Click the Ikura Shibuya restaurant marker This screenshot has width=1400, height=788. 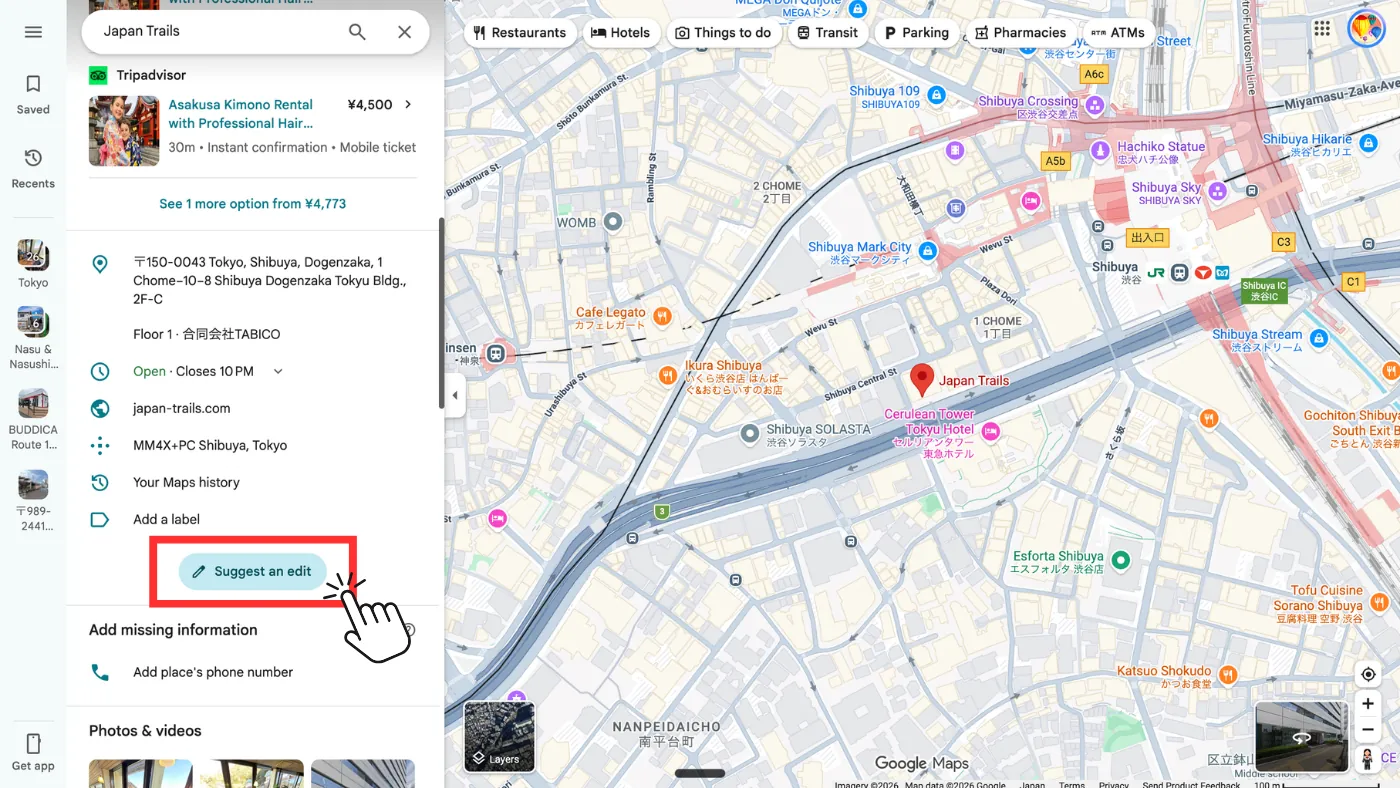coord(668,375)
